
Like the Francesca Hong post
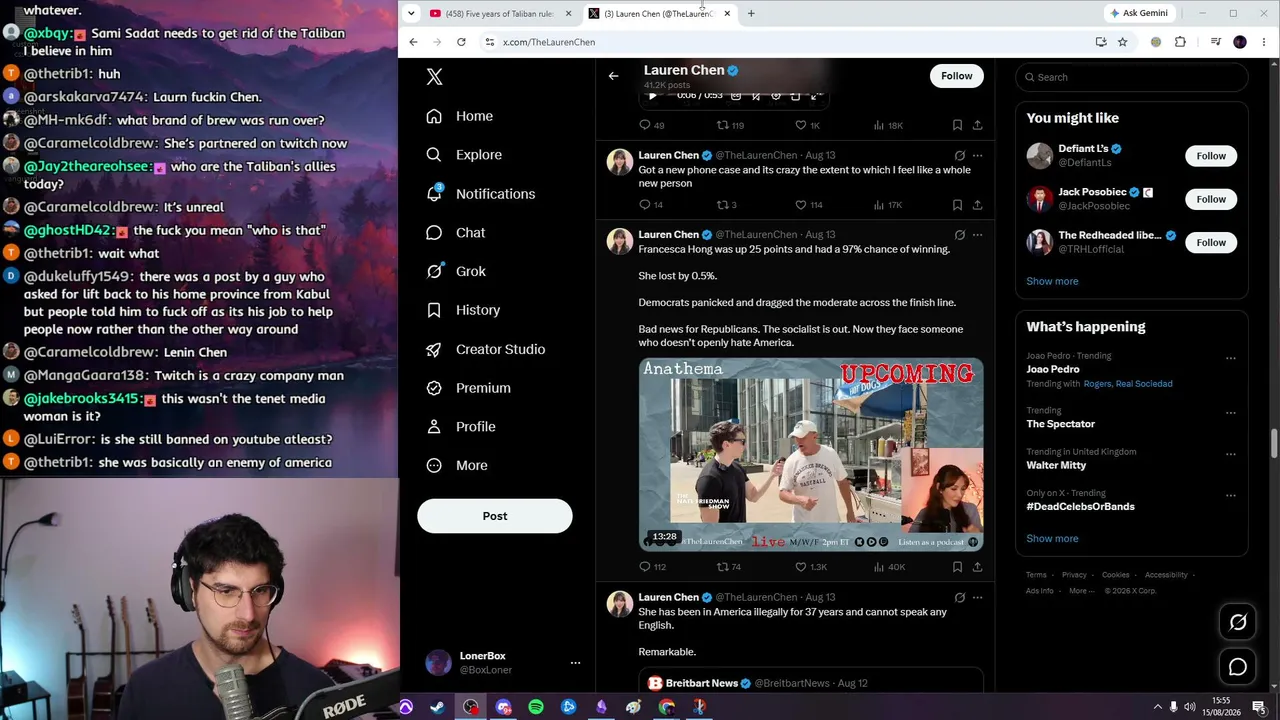(x=800, y=567)
